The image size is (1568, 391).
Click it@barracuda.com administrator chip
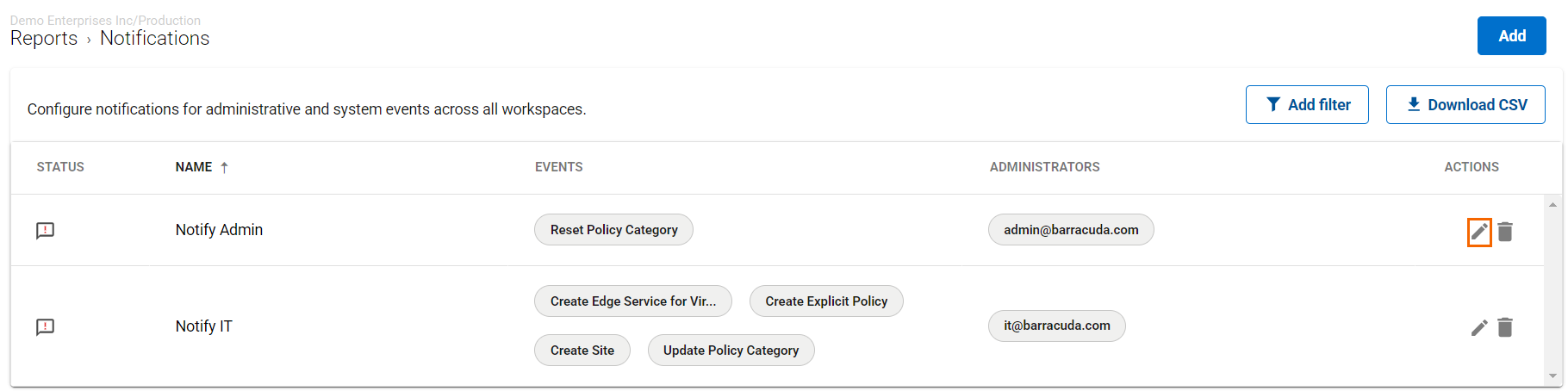pos(1056,326)
